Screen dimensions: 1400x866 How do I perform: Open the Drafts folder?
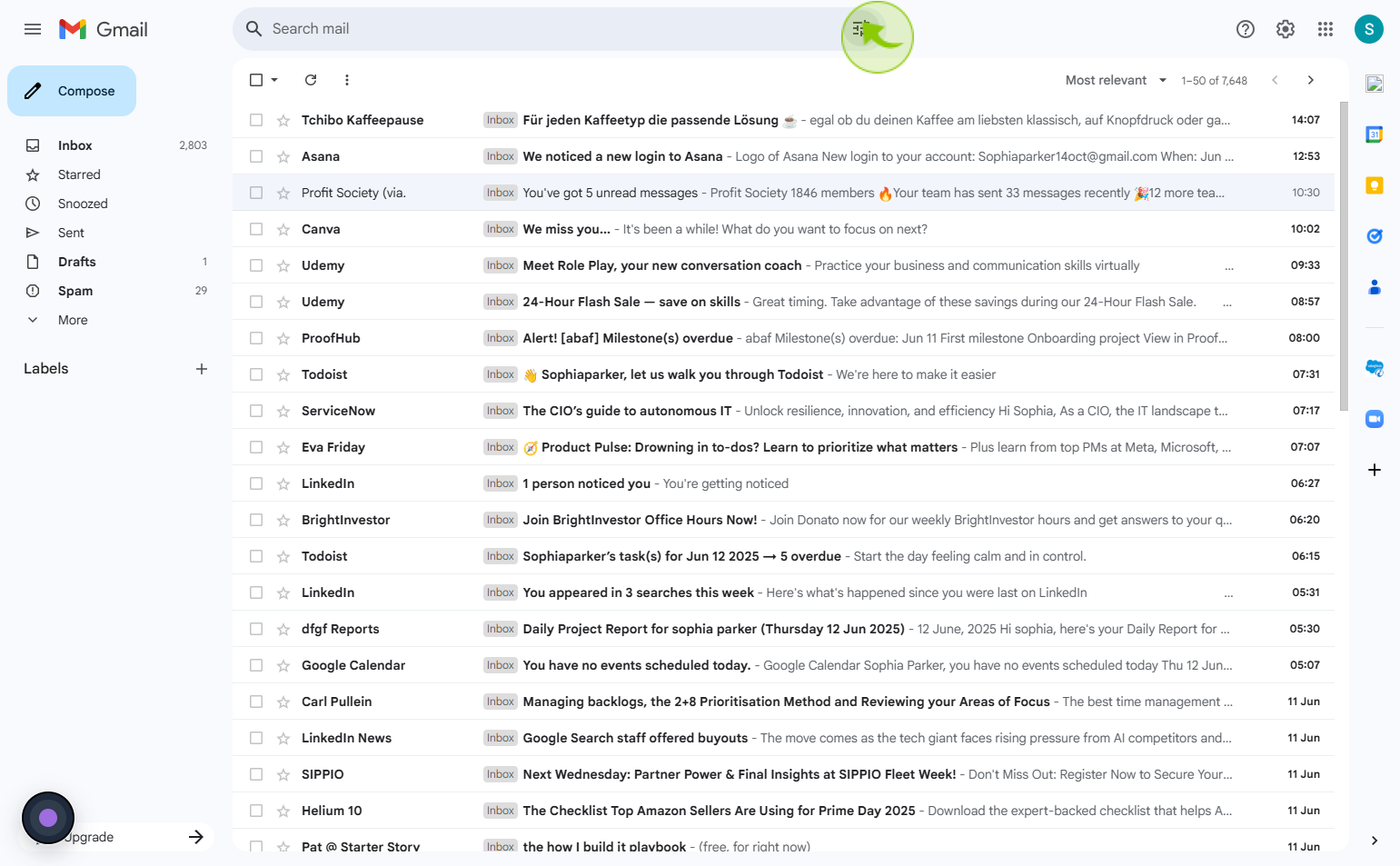coord(77,262)
